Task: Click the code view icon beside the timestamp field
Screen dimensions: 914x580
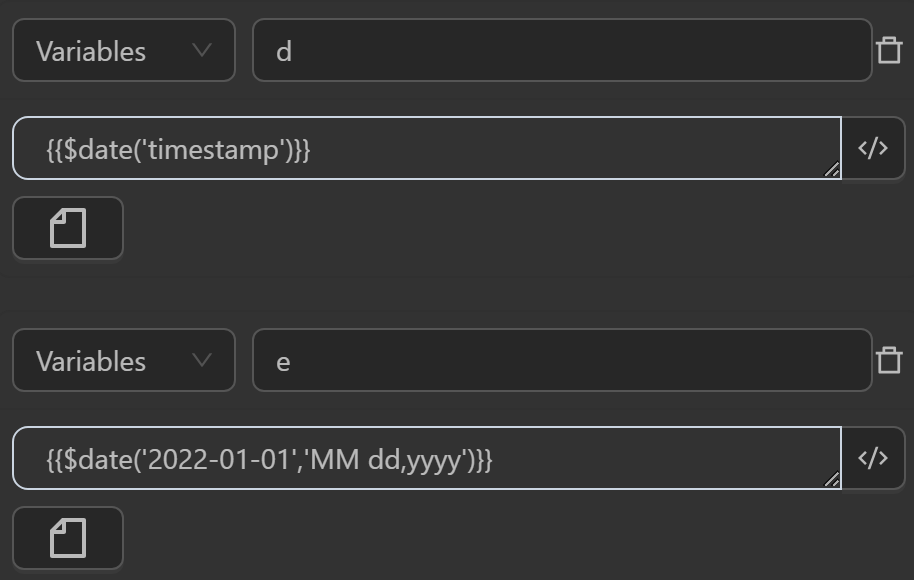Action: point(873,148)
